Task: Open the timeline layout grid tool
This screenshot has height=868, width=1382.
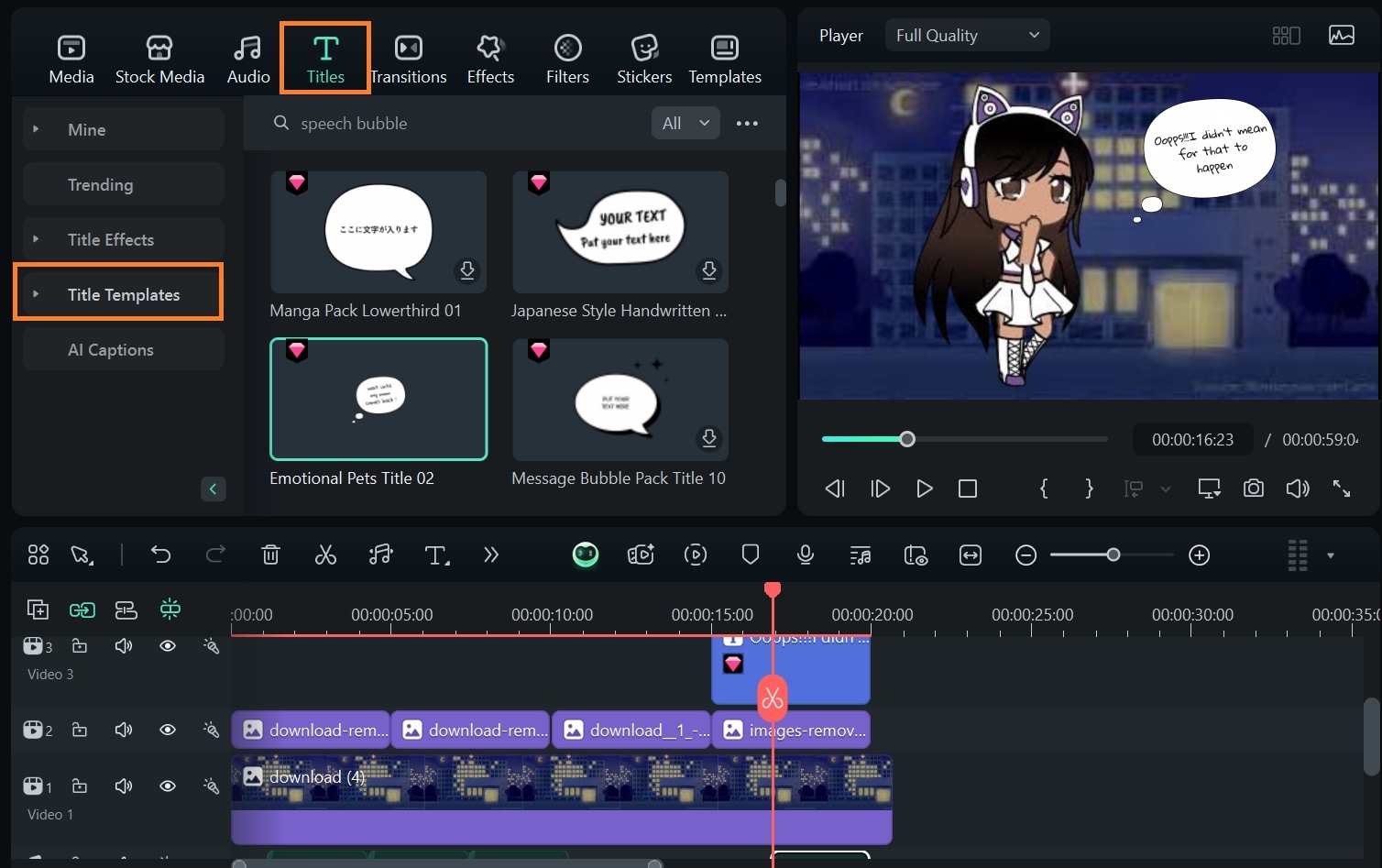Action: (38, 555)
